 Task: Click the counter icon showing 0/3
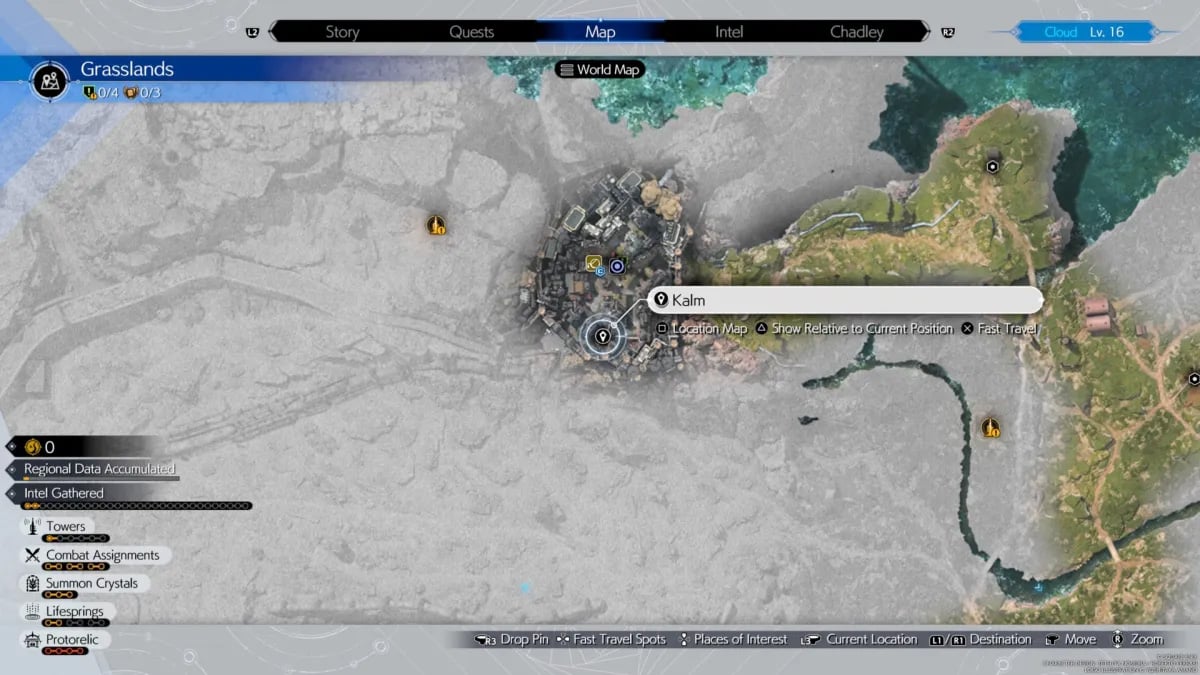pyautogui.click(x=130, y=93)
